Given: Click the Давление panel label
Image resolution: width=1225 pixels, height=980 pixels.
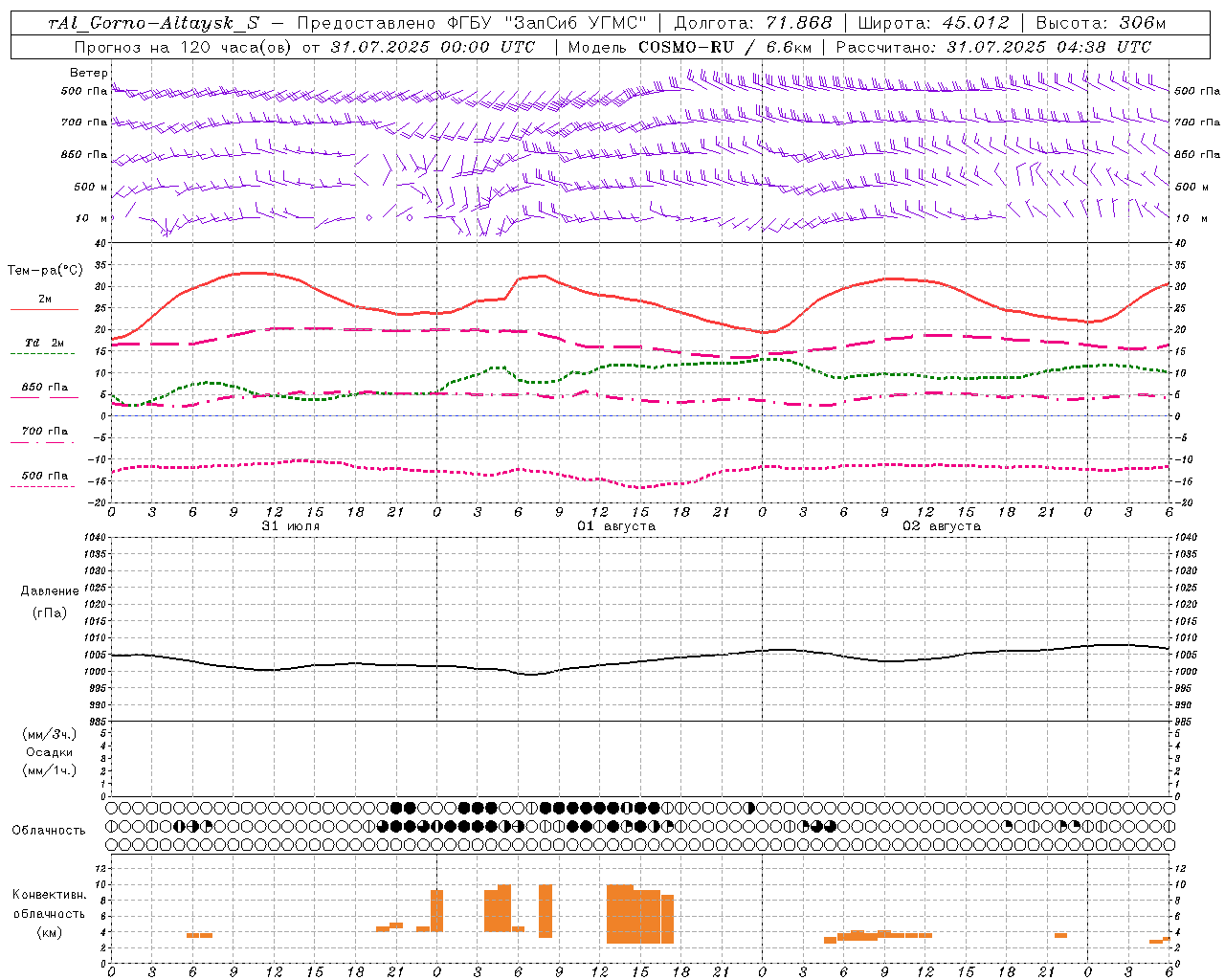Looking at the screenshot, I should click(50, 591).
